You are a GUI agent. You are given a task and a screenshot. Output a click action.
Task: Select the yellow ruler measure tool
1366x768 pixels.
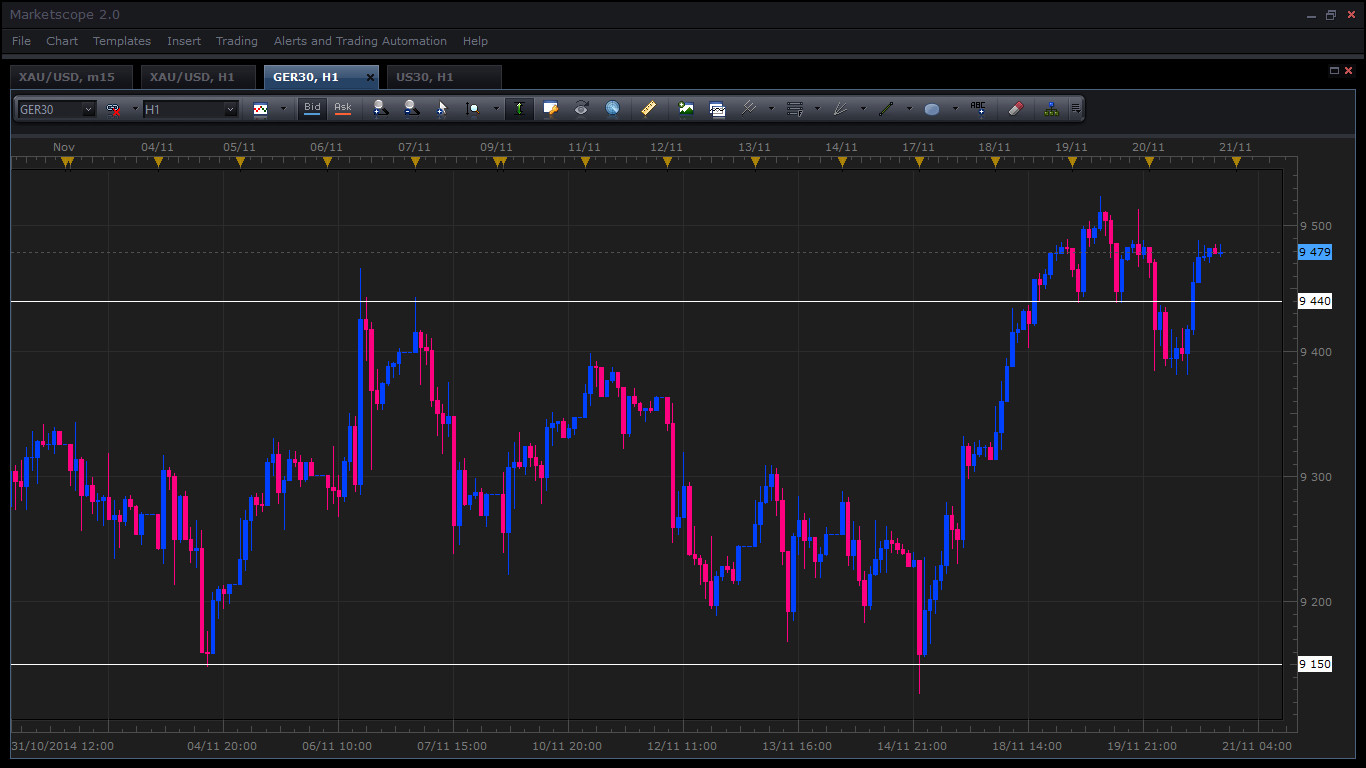click(648, 109)
